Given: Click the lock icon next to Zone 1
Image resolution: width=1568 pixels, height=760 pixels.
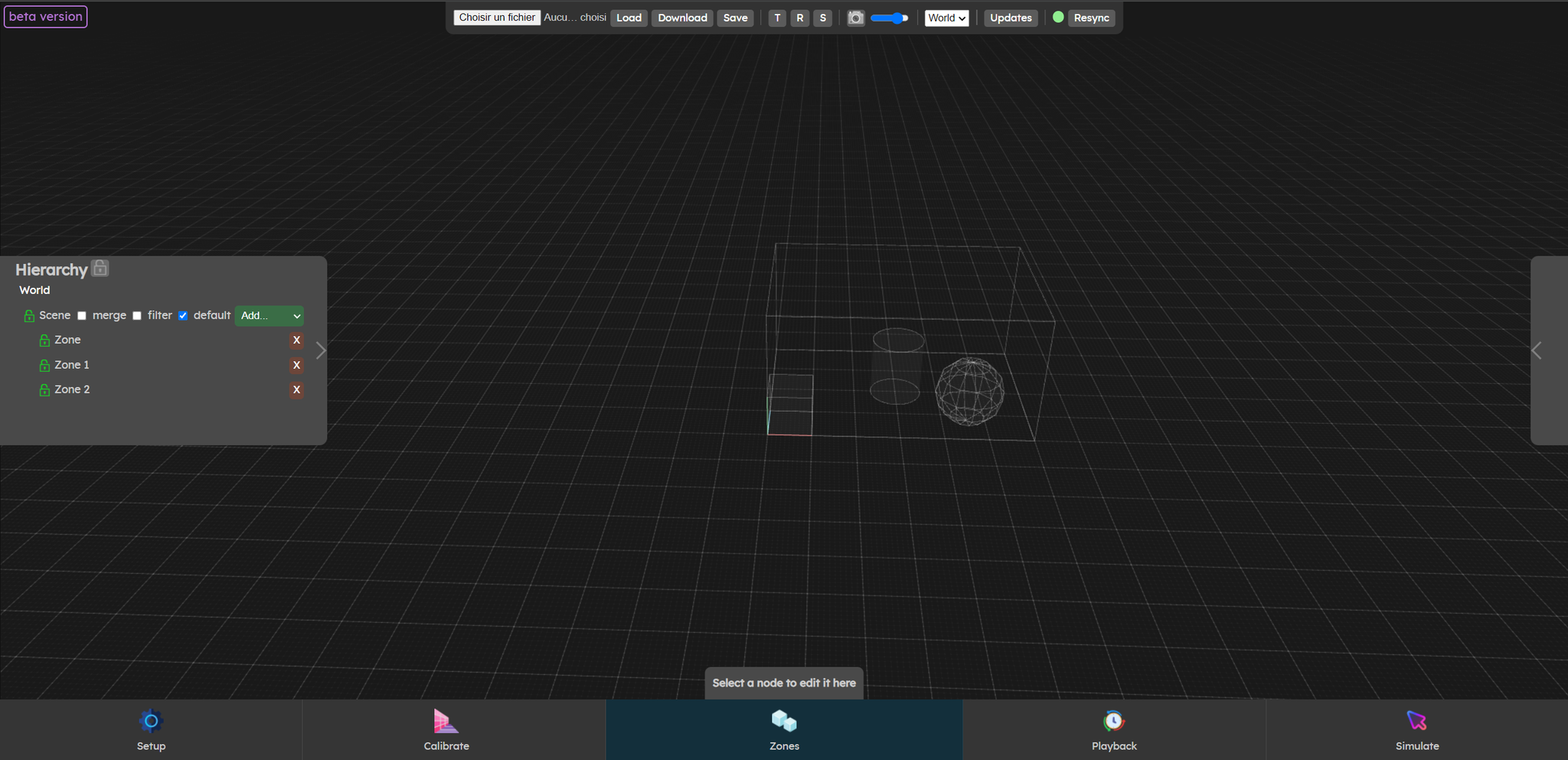Looking at the screenshot, I should pyautogui.click(x=44, y=366).
